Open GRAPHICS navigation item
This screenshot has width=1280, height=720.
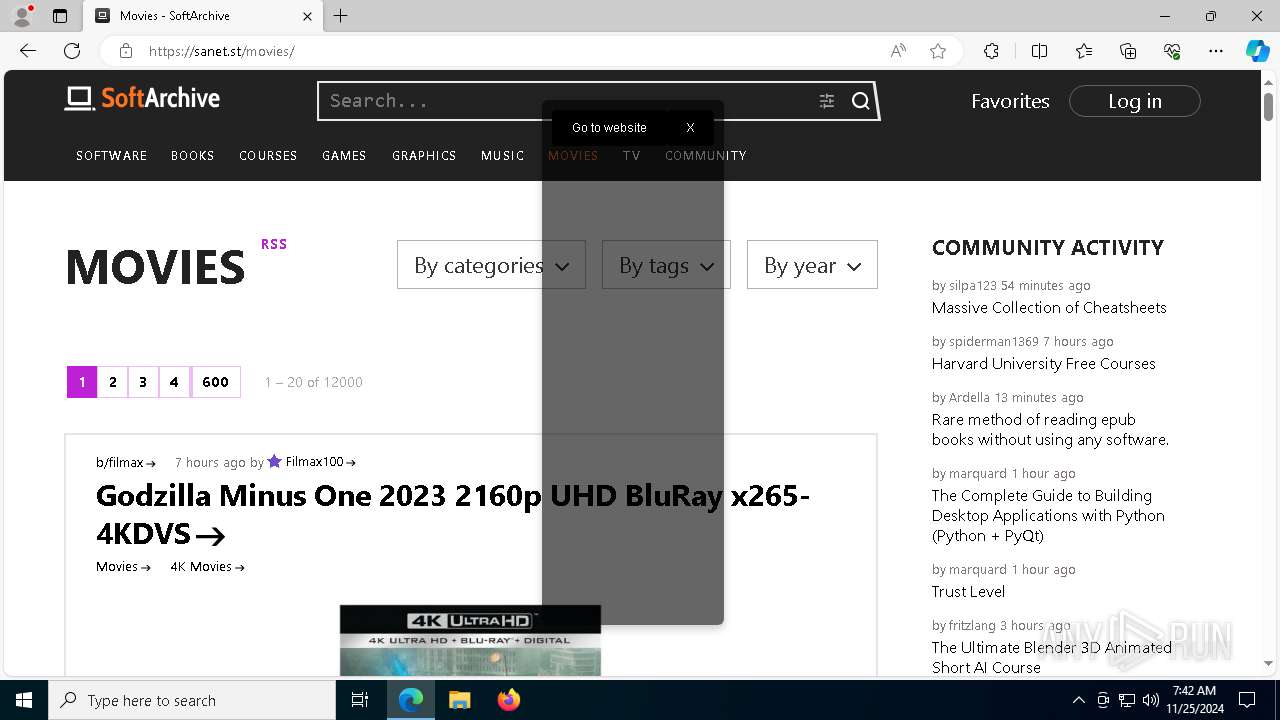click(424, 156)
